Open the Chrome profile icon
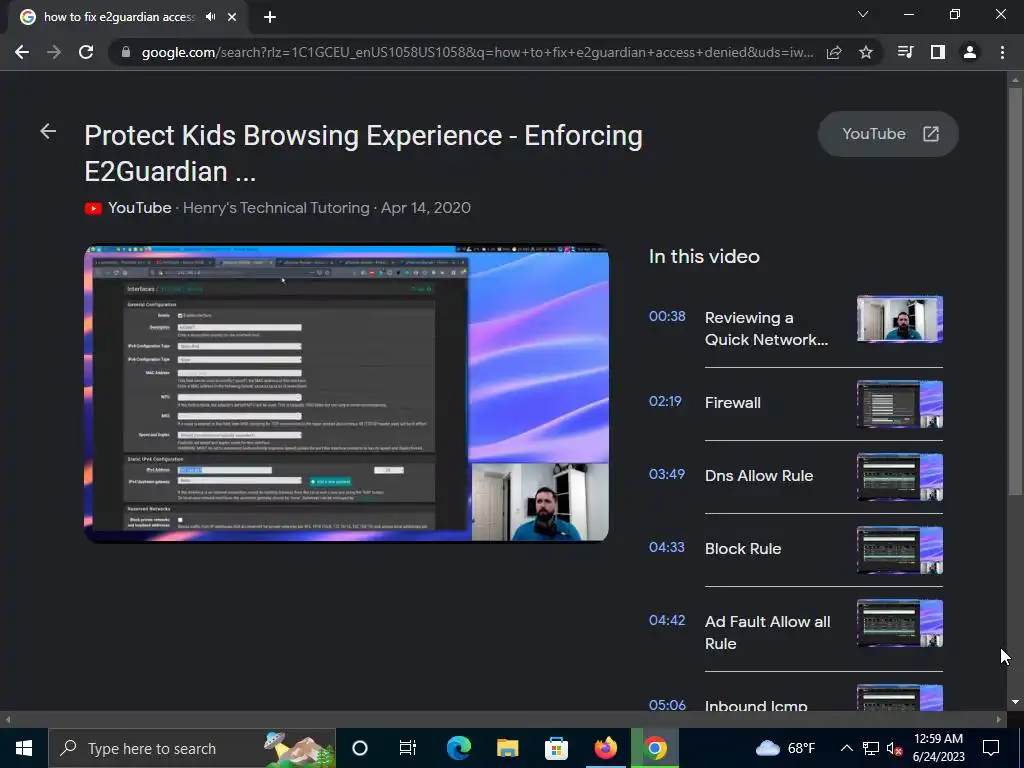 (970, 52)
